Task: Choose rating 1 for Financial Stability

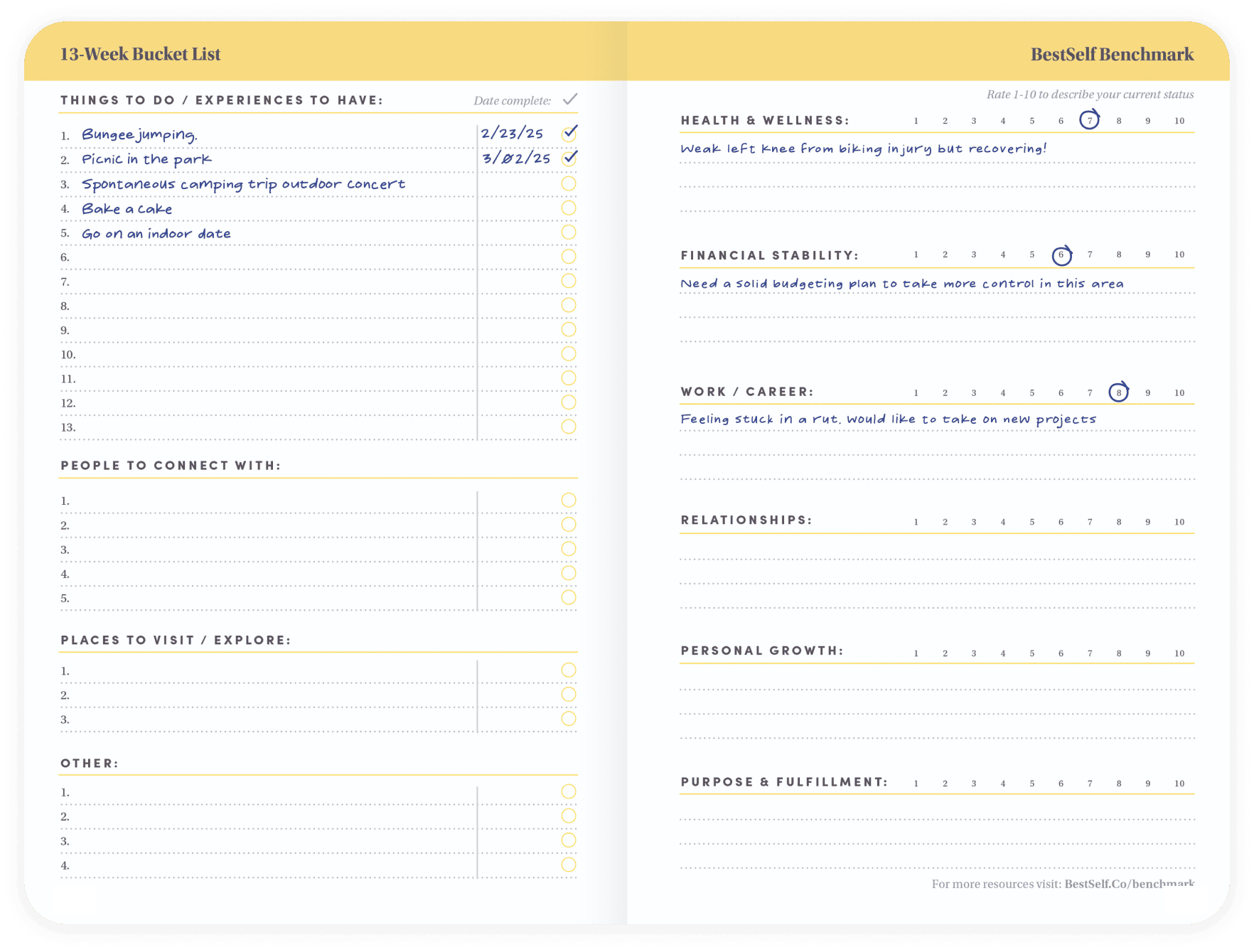Action: (x=916, y=255)
